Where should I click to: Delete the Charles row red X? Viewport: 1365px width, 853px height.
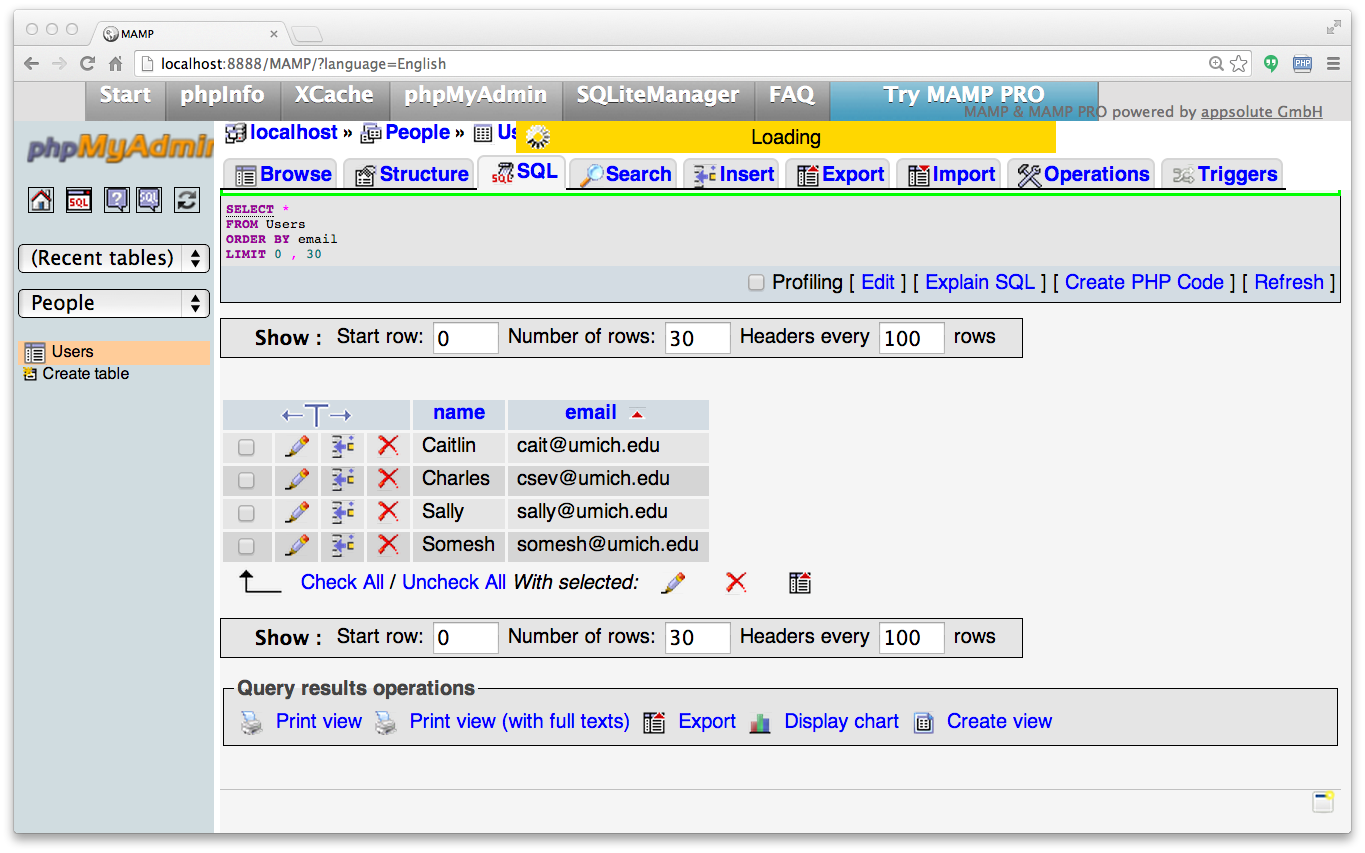[x=388, y=479]
